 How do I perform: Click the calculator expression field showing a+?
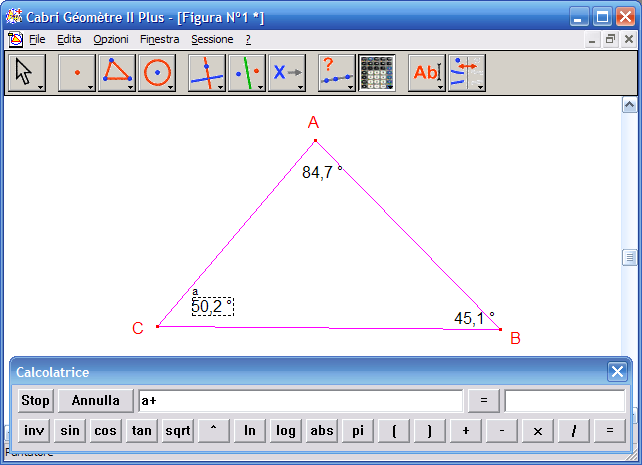(x=301, y=400)
